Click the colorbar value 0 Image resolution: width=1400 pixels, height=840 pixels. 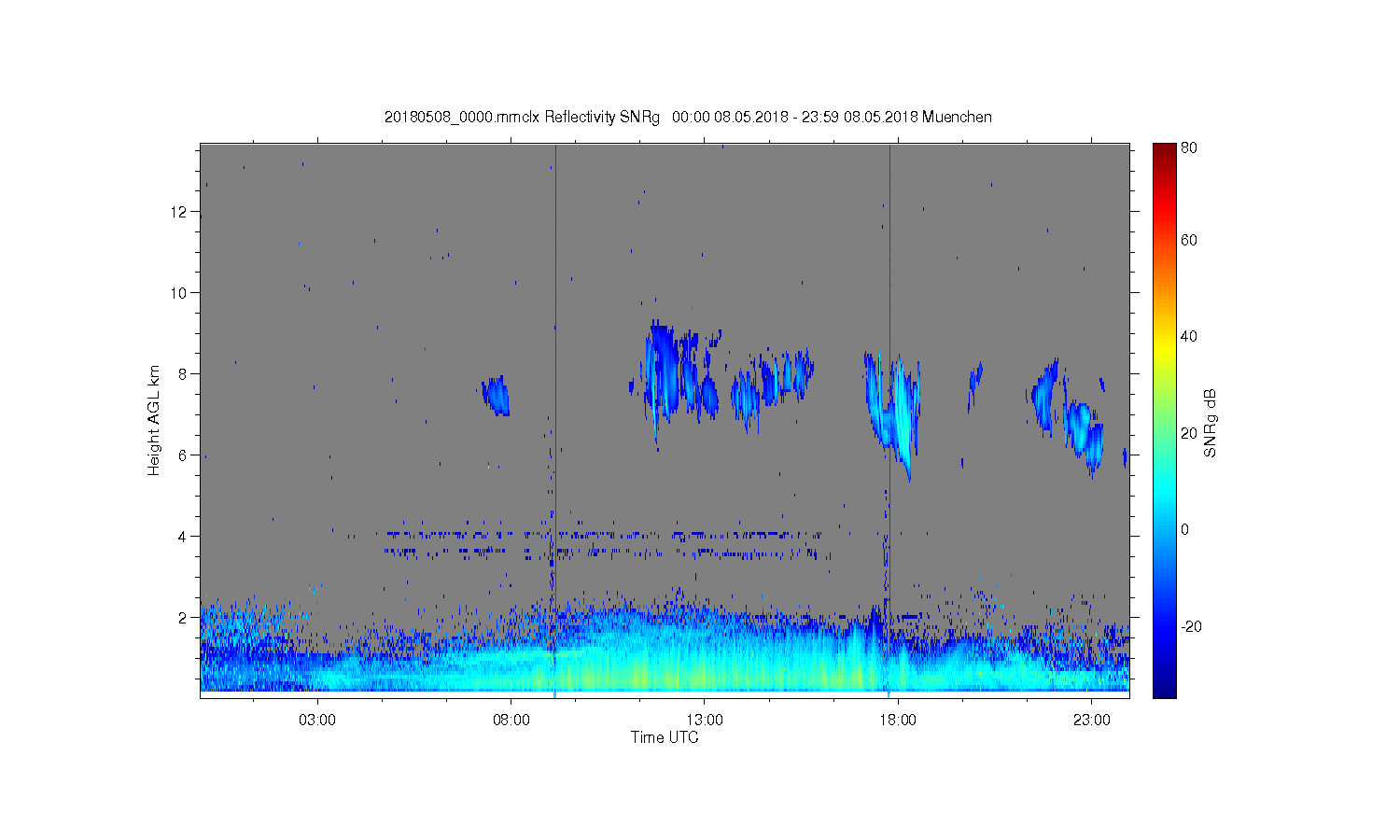1185,530
